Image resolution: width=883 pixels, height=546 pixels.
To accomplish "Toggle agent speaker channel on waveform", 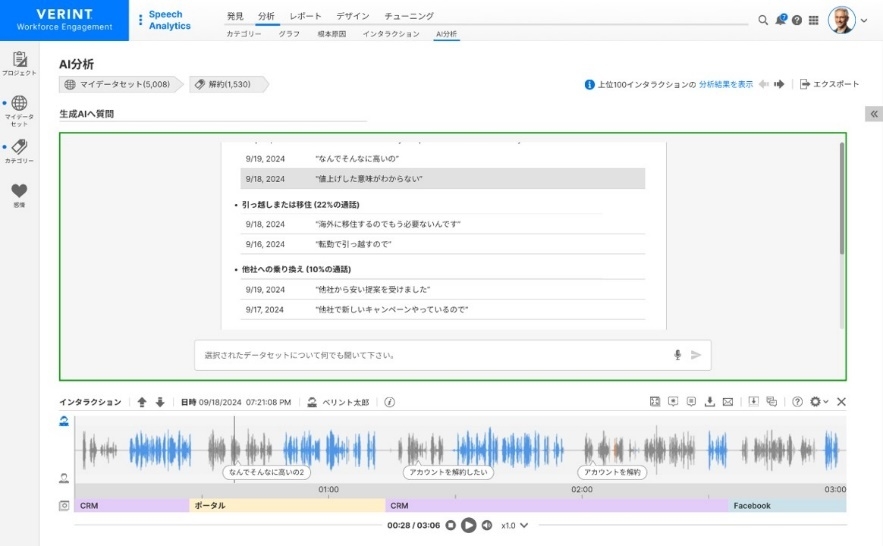I will coord(64,422).
